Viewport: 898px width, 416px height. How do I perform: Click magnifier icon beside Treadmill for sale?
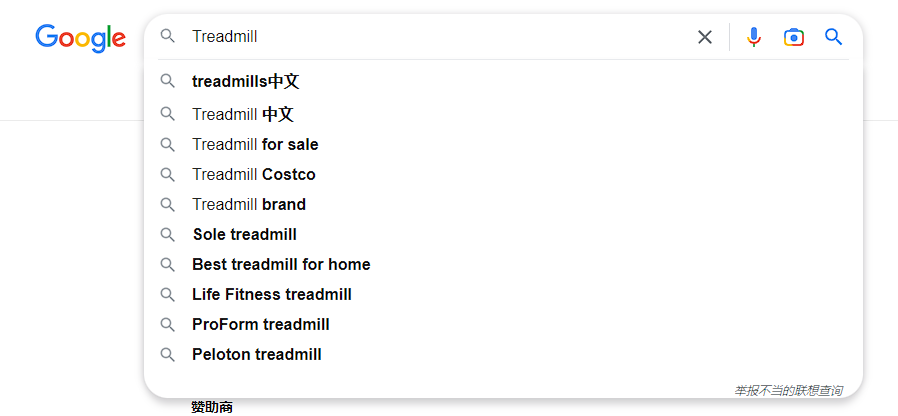click(x=167, y=144)
